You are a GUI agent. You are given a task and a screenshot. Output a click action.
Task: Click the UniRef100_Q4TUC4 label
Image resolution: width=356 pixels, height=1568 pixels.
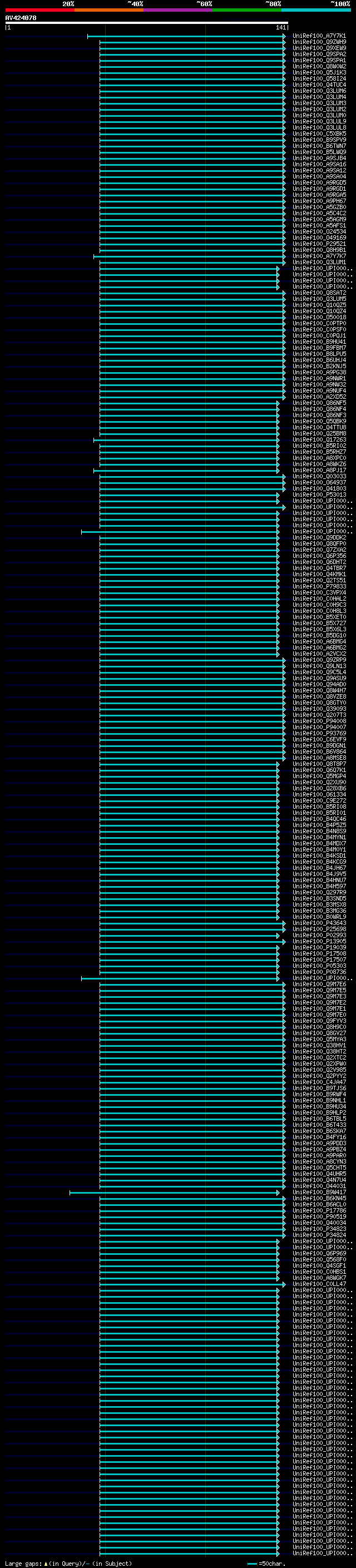click(319, 85)
